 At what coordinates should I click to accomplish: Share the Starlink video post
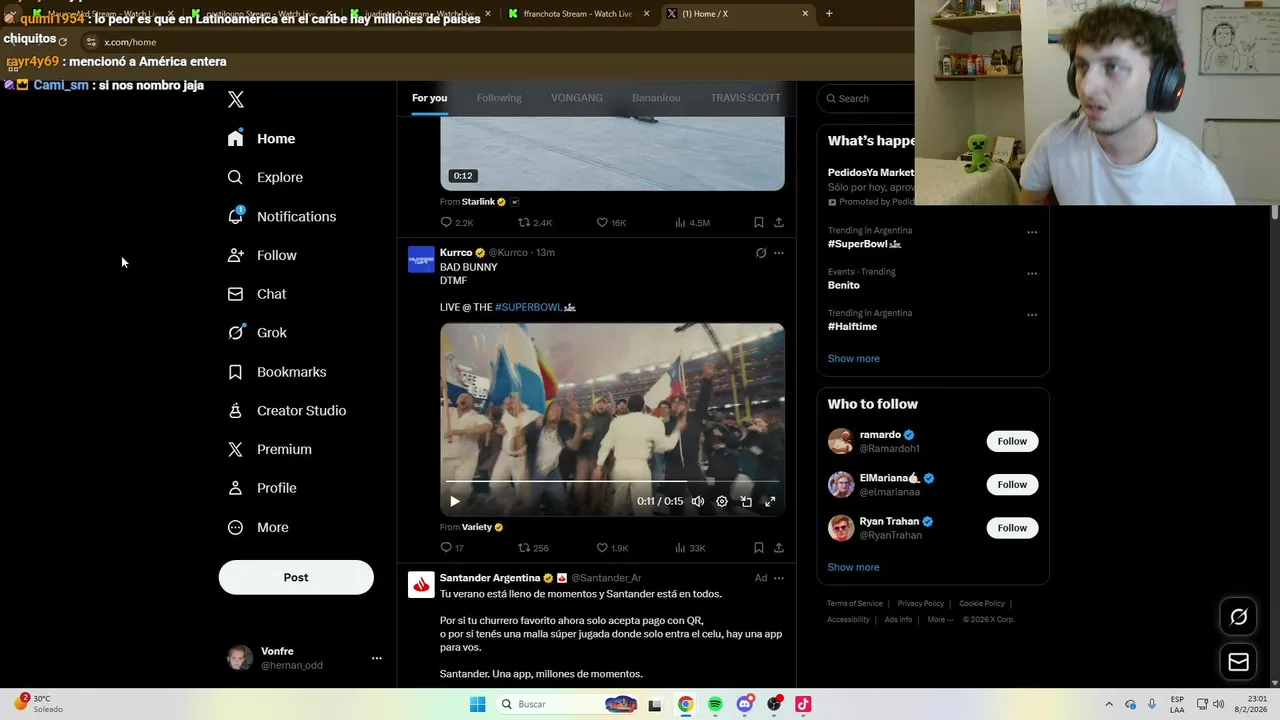[779, 222]
